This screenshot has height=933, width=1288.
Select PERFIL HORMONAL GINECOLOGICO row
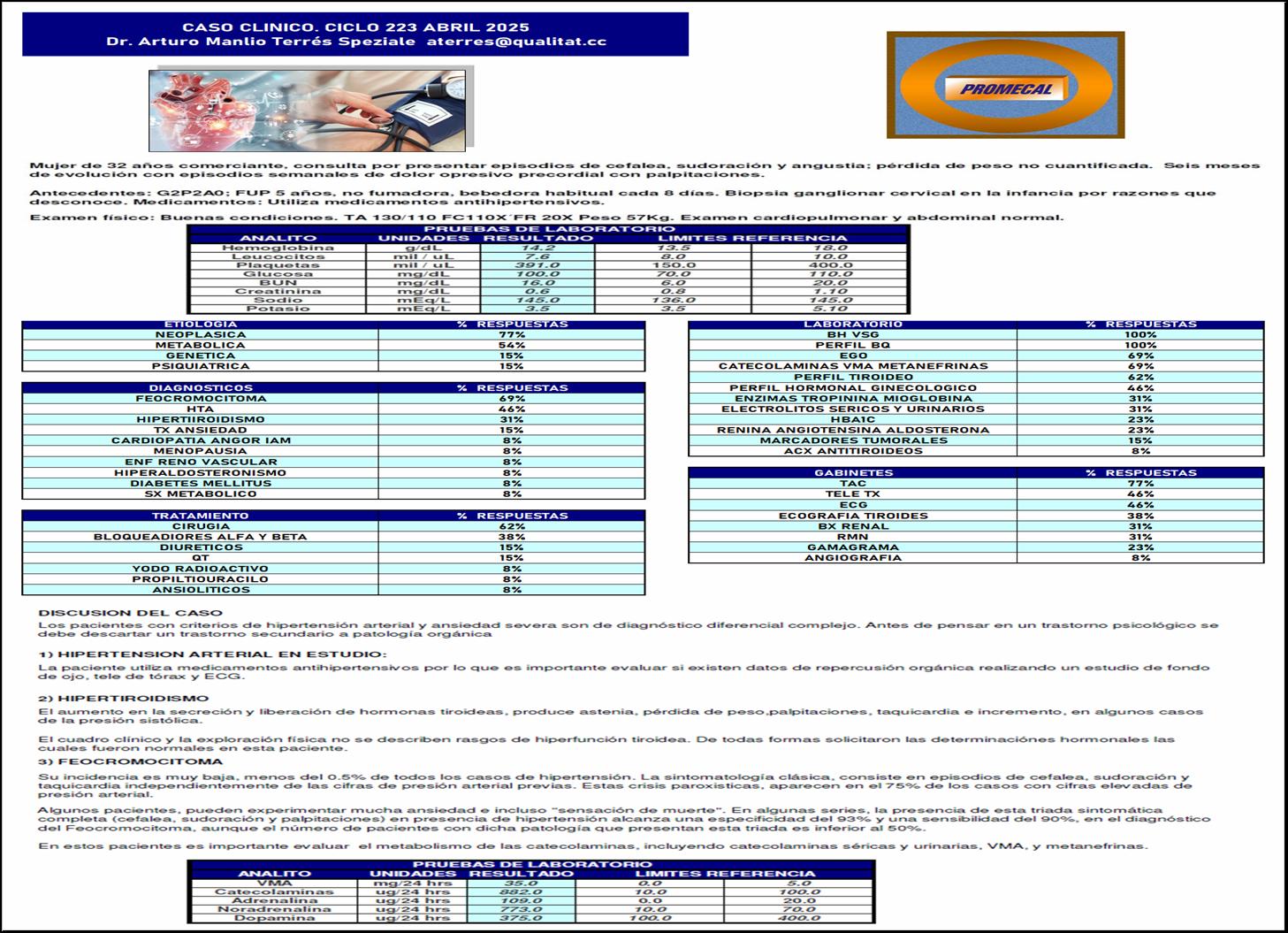point(976,388)
